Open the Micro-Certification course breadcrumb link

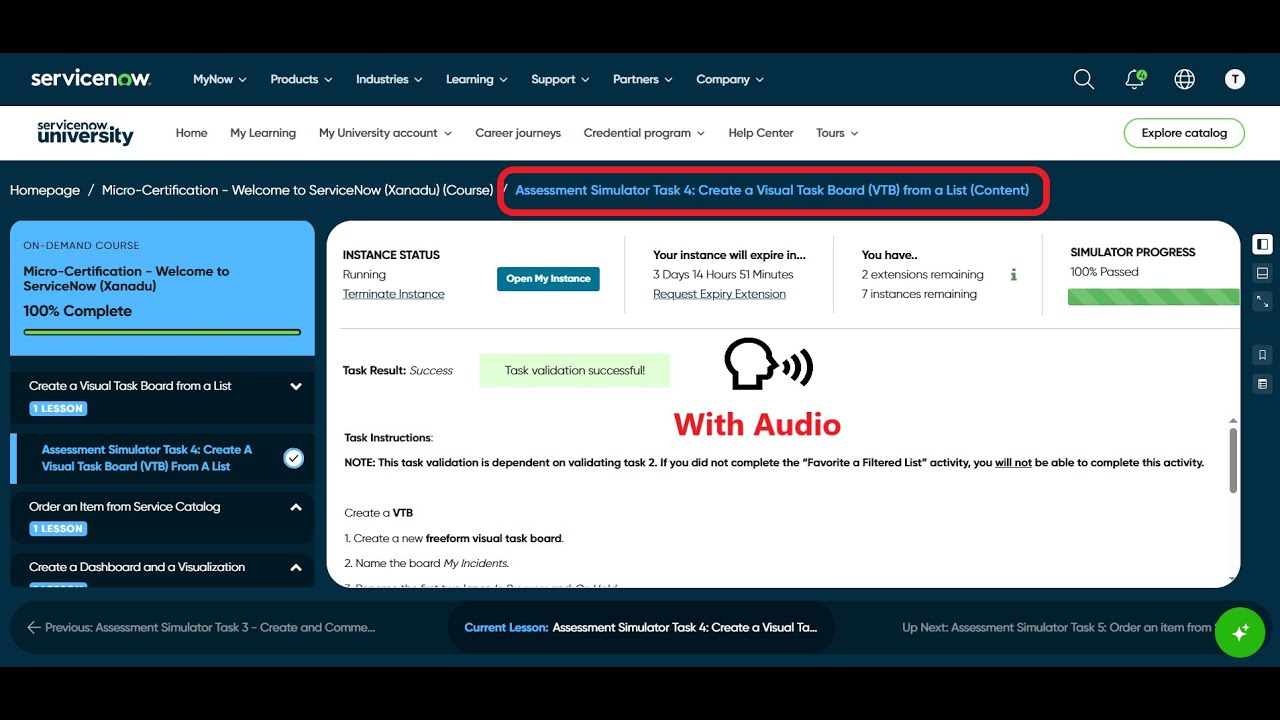[298, 190]
